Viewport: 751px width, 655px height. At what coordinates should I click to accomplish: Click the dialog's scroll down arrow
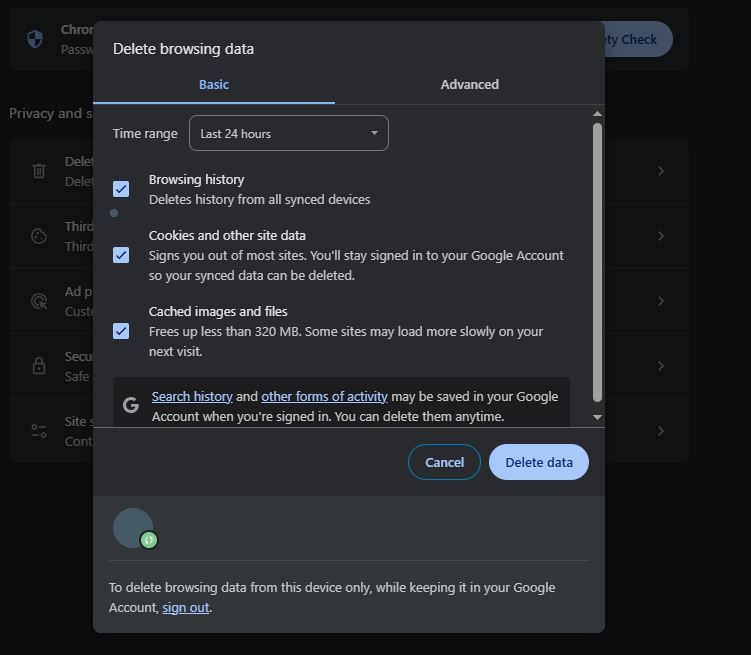[597, 417]
